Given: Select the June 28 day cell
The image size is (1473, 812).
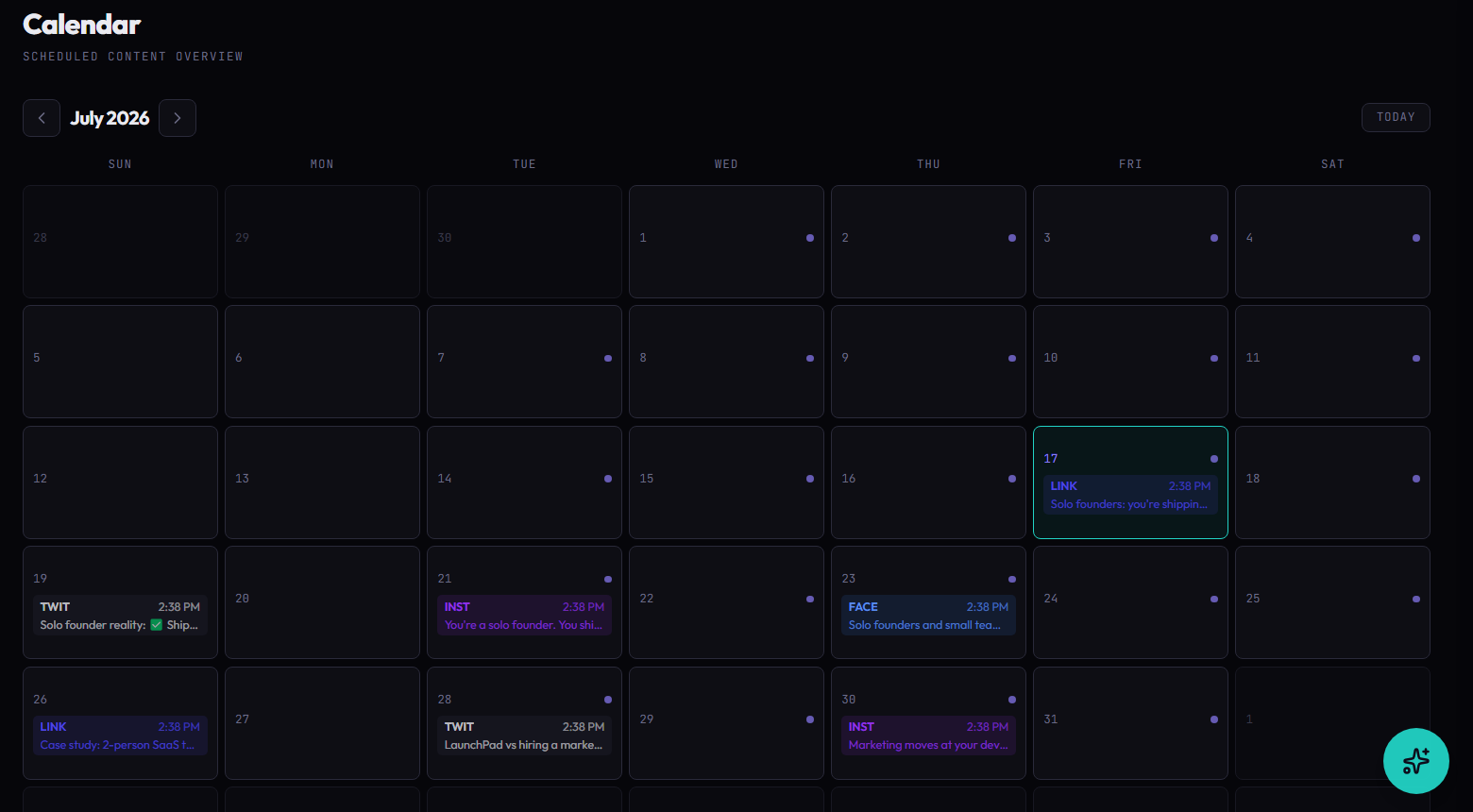Looking at the screenshot, I should [120, 242].
